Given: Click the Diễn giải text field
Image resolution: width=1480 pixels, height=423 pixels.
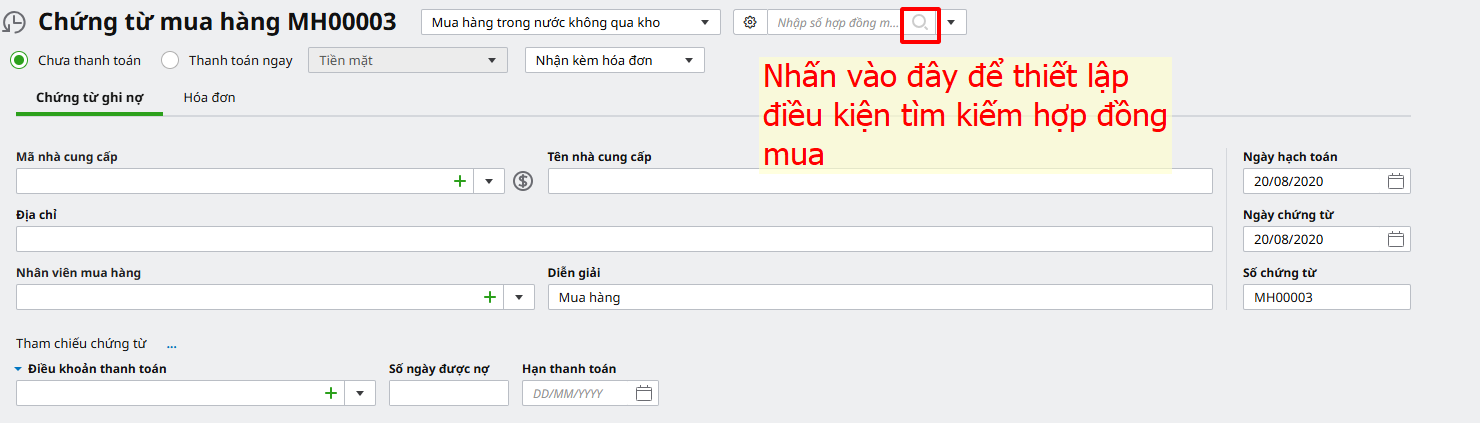Looking at the screenshot, I should click(880, 297).
